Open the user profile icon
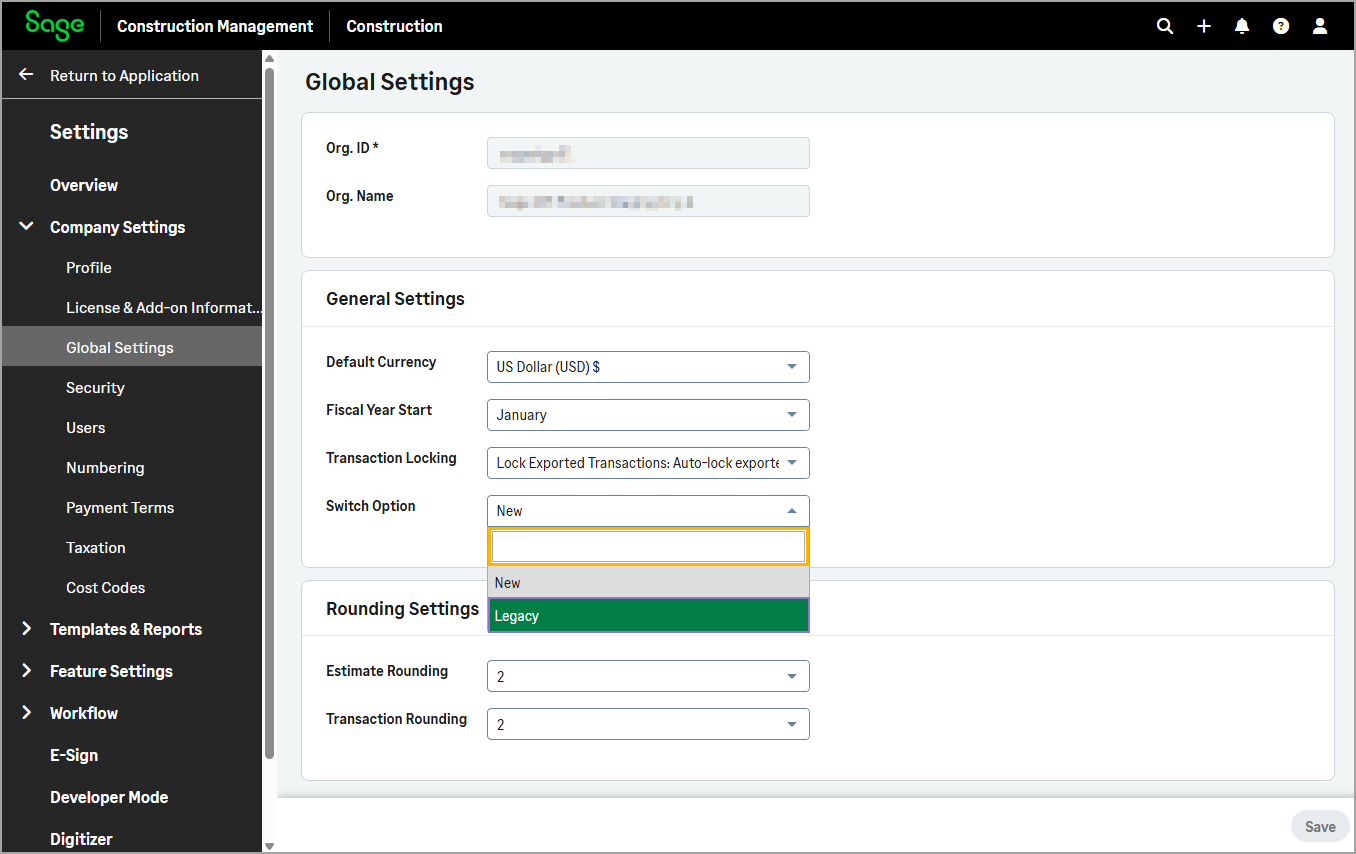 1320,27
